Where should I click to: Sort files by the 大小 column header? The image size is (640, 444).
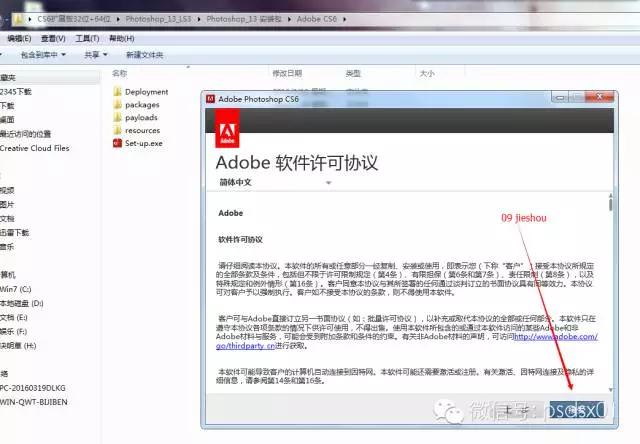(x=427, y=73)
